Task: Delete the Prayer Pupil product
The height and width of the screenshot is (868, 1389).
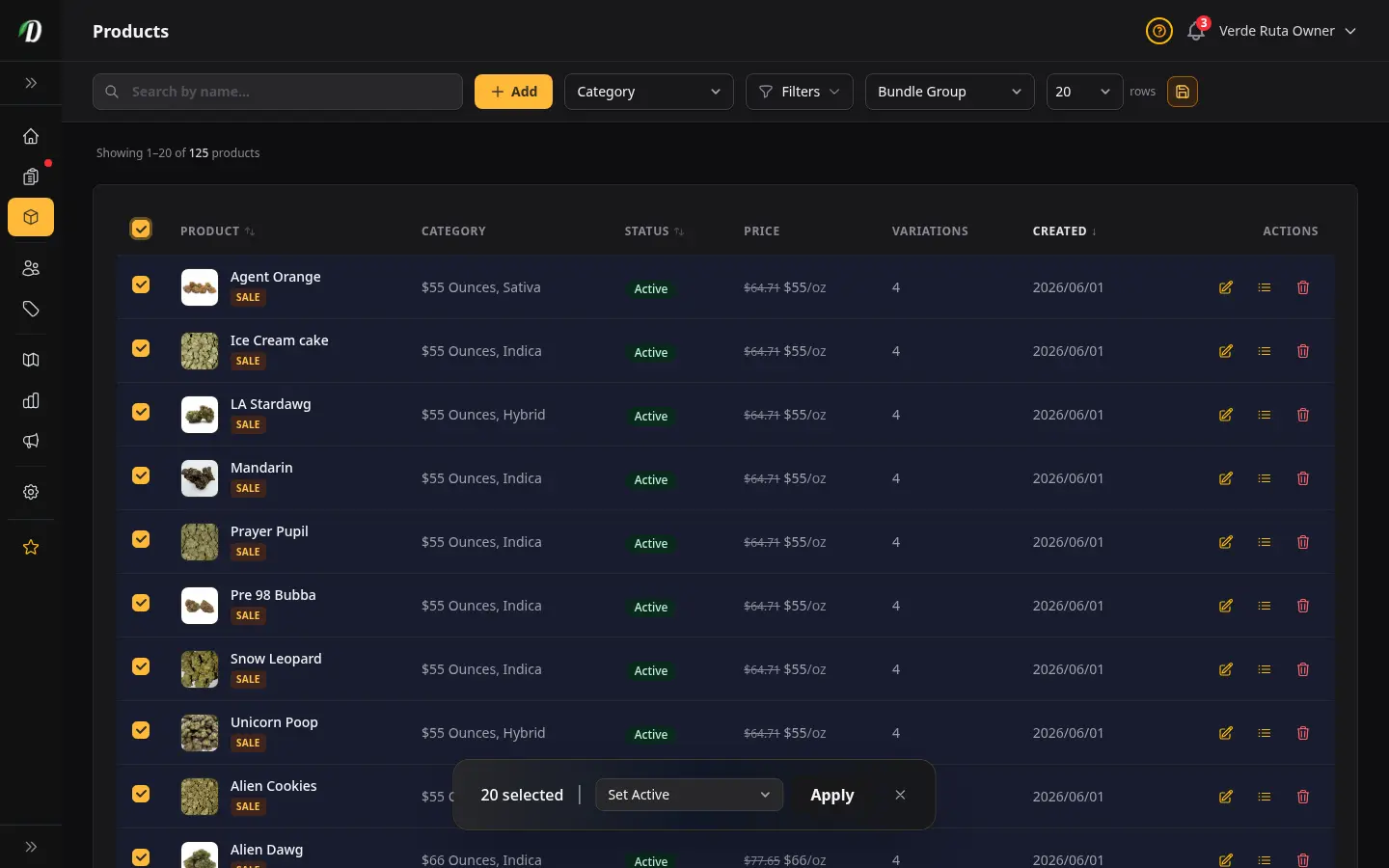Action: [x=1303, y=542]
